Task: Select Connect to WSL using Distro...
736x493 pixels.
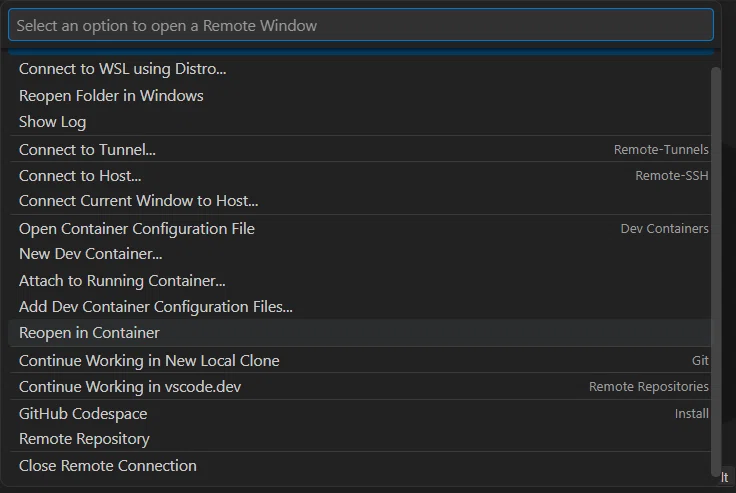Action: tap(360, 69)
